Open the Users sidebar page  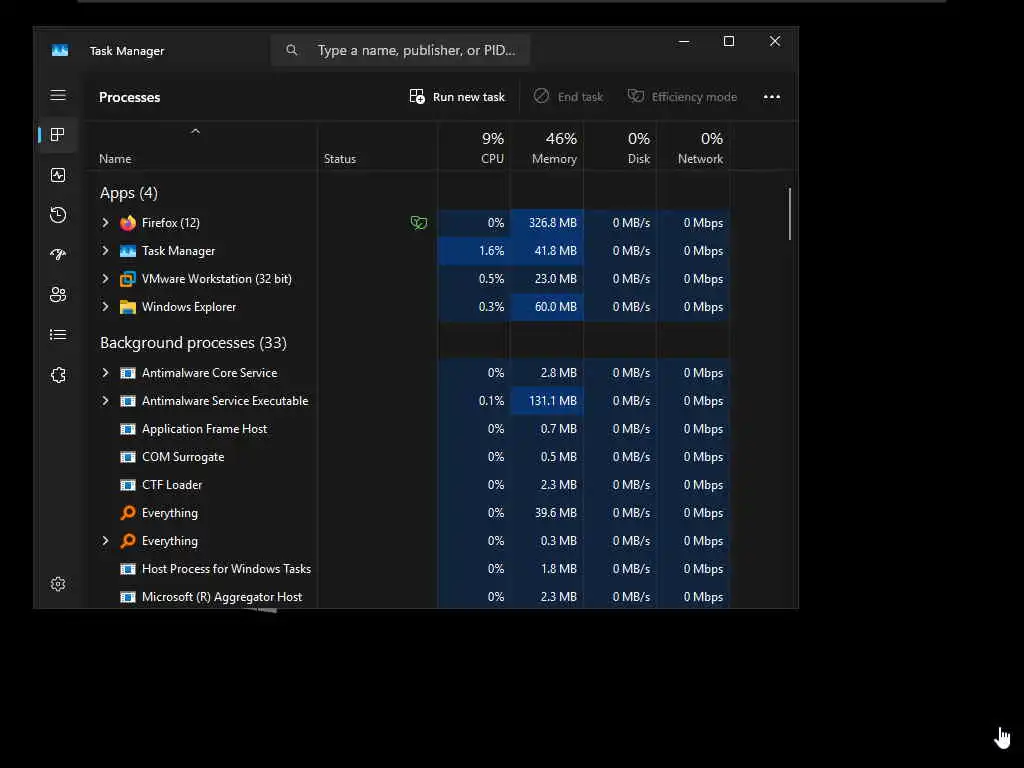58,295
